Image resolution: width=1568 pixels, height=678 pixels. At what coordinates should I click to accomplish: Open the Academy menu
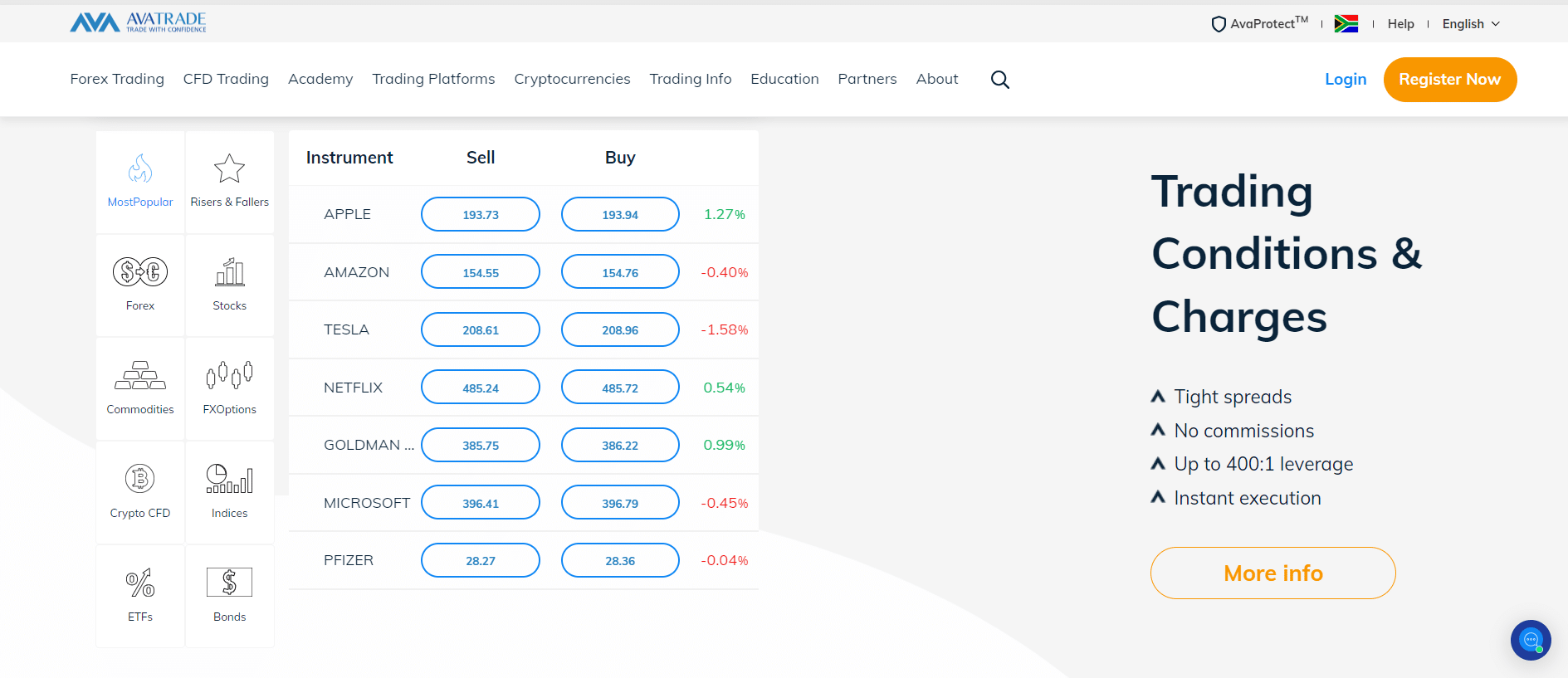[320, 79]
